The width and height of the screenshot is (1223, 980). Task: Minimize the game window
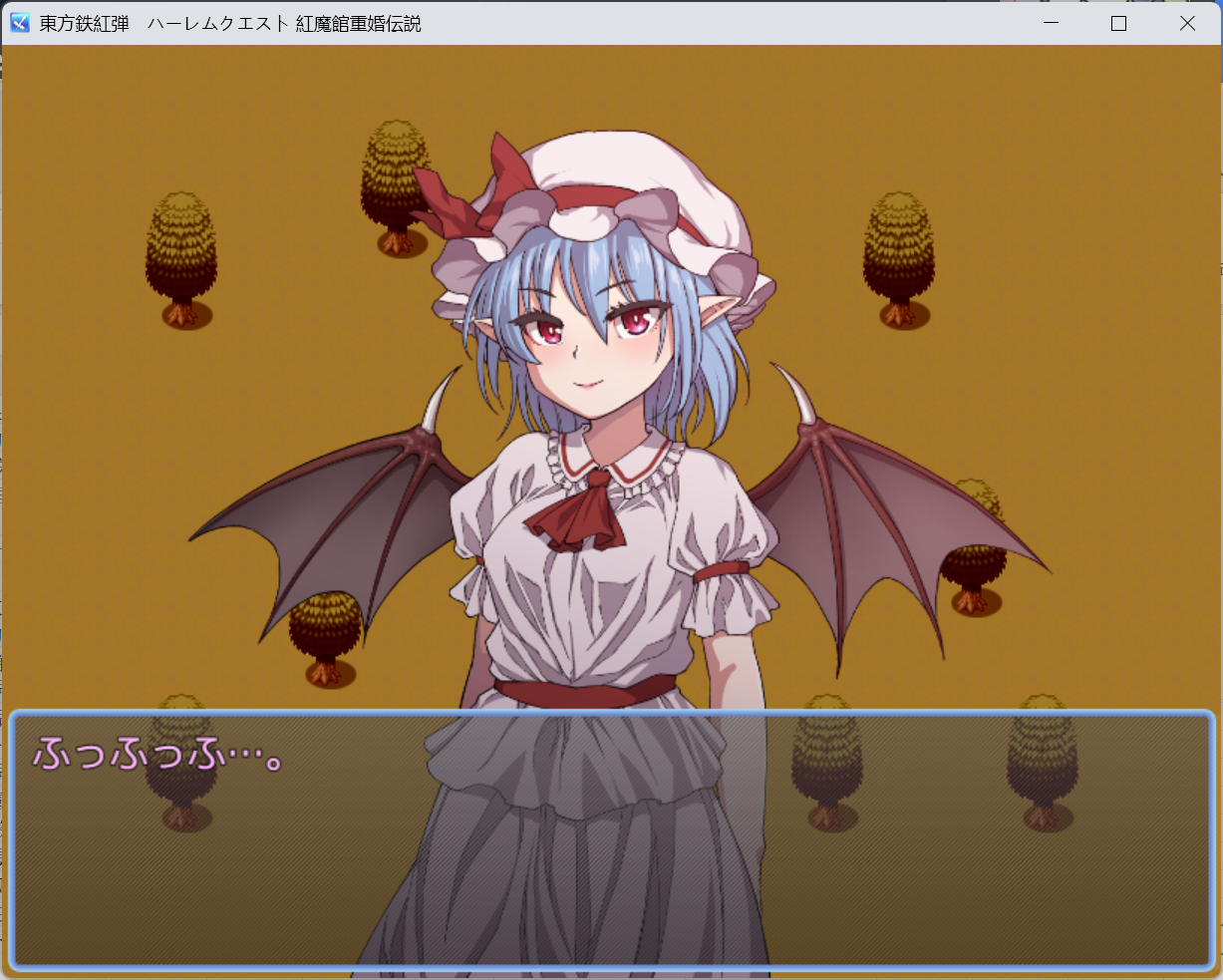pyautogui.click(x=1051, y=23)
